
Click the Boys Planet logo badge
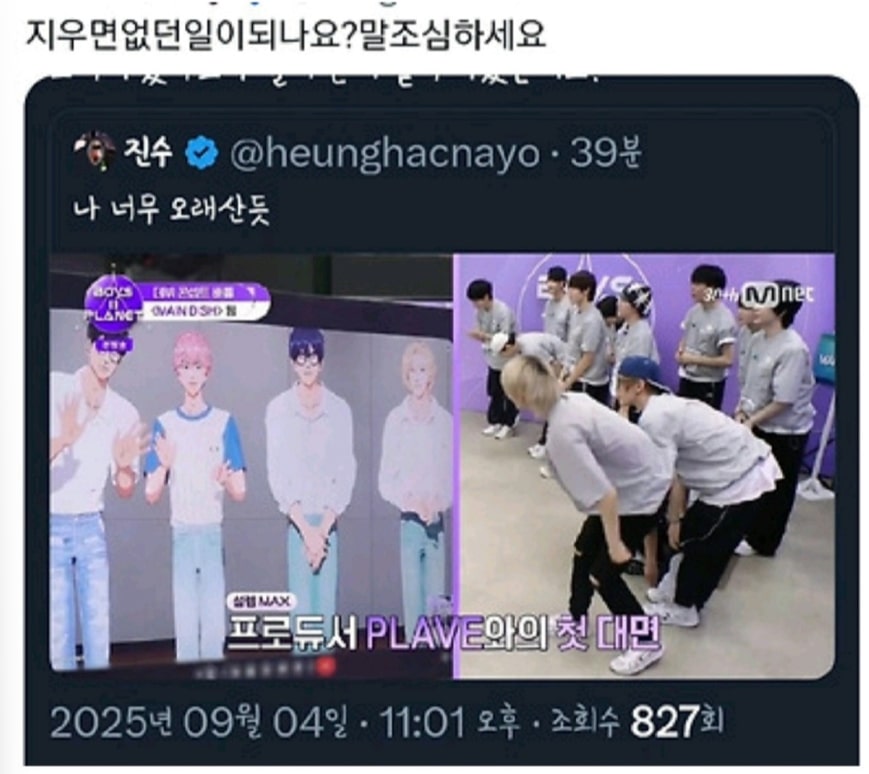[111, 307]
